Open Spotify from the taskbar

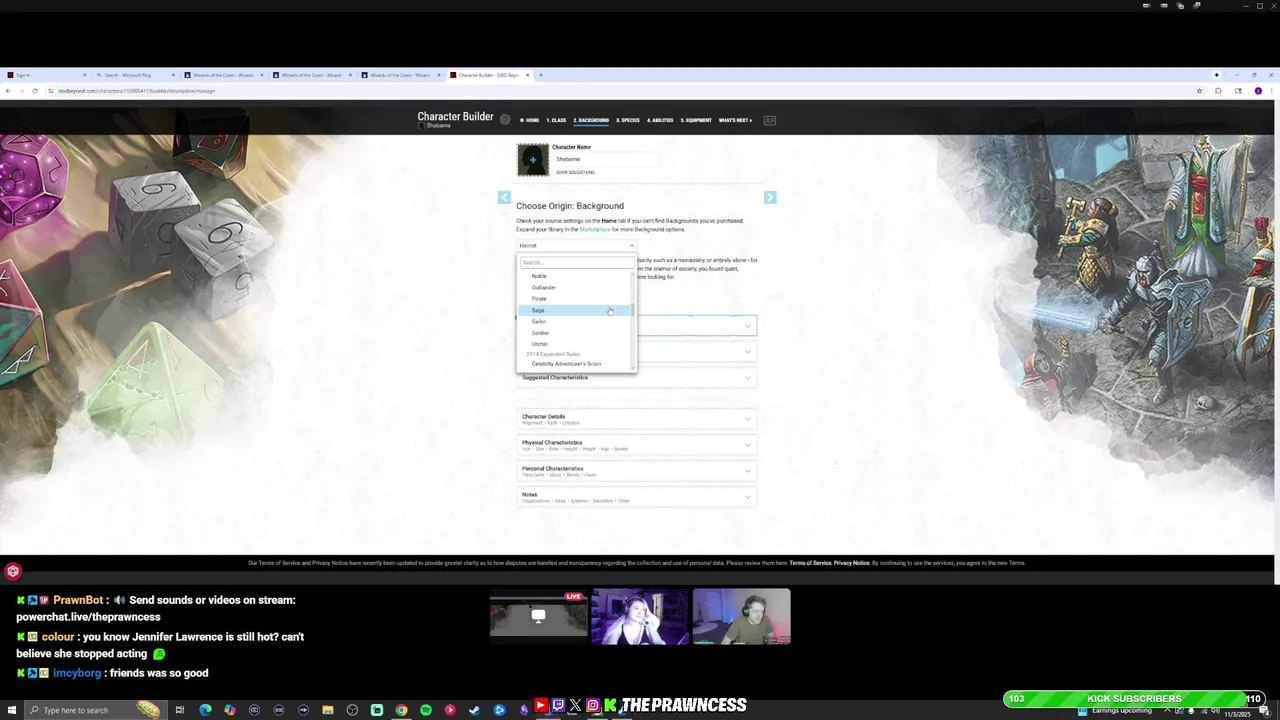click(x=425, y=710)
